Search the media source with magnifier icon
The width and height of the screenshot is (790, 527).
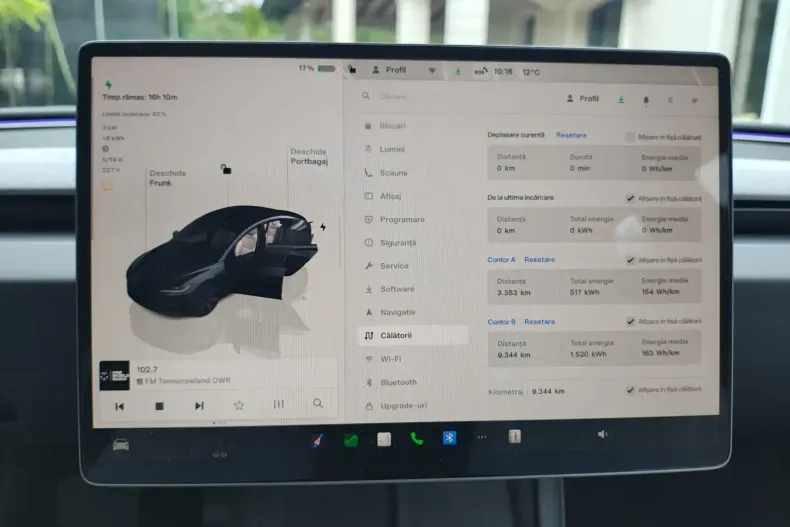point(318,403)
